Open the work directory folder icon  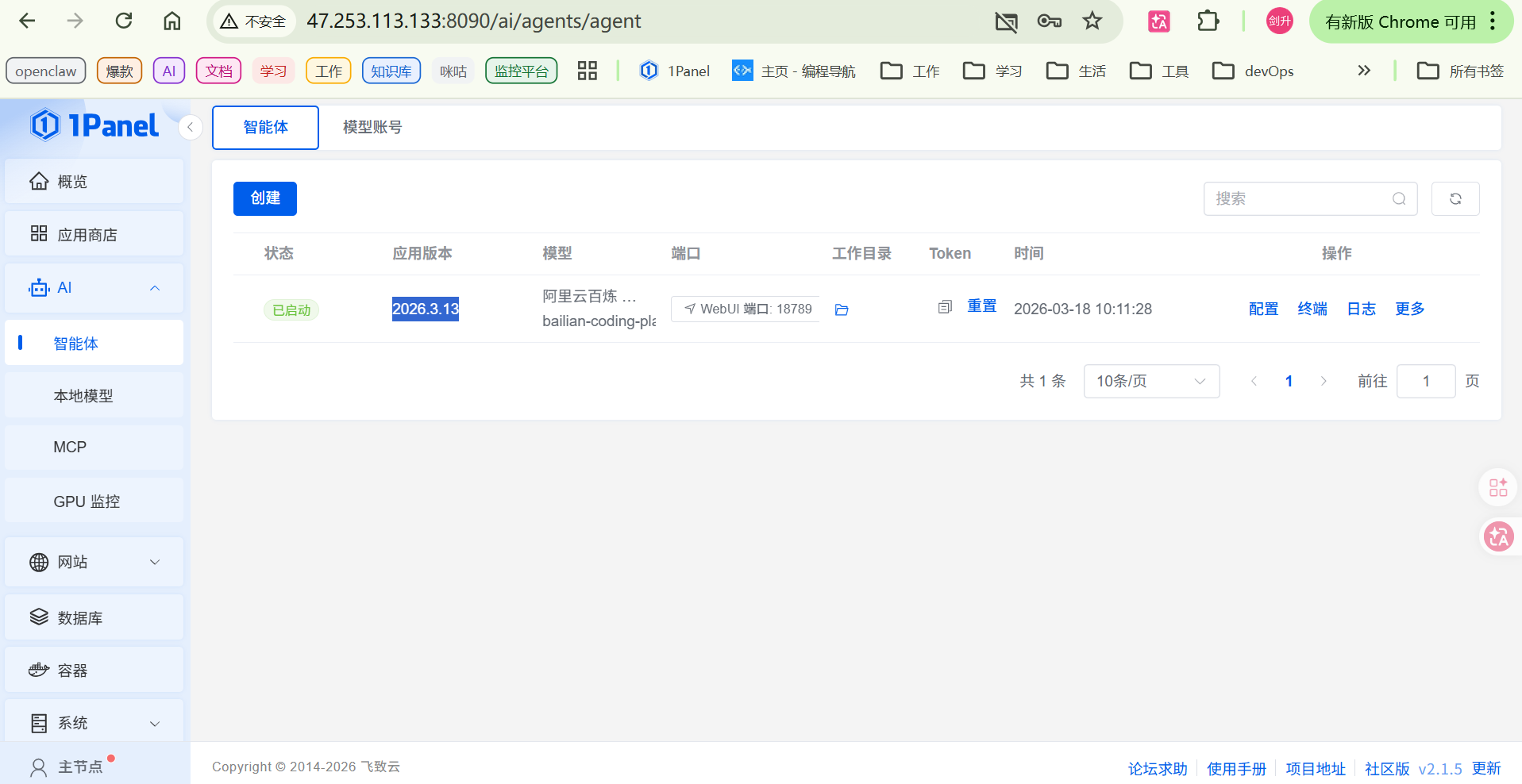(842, 309)
